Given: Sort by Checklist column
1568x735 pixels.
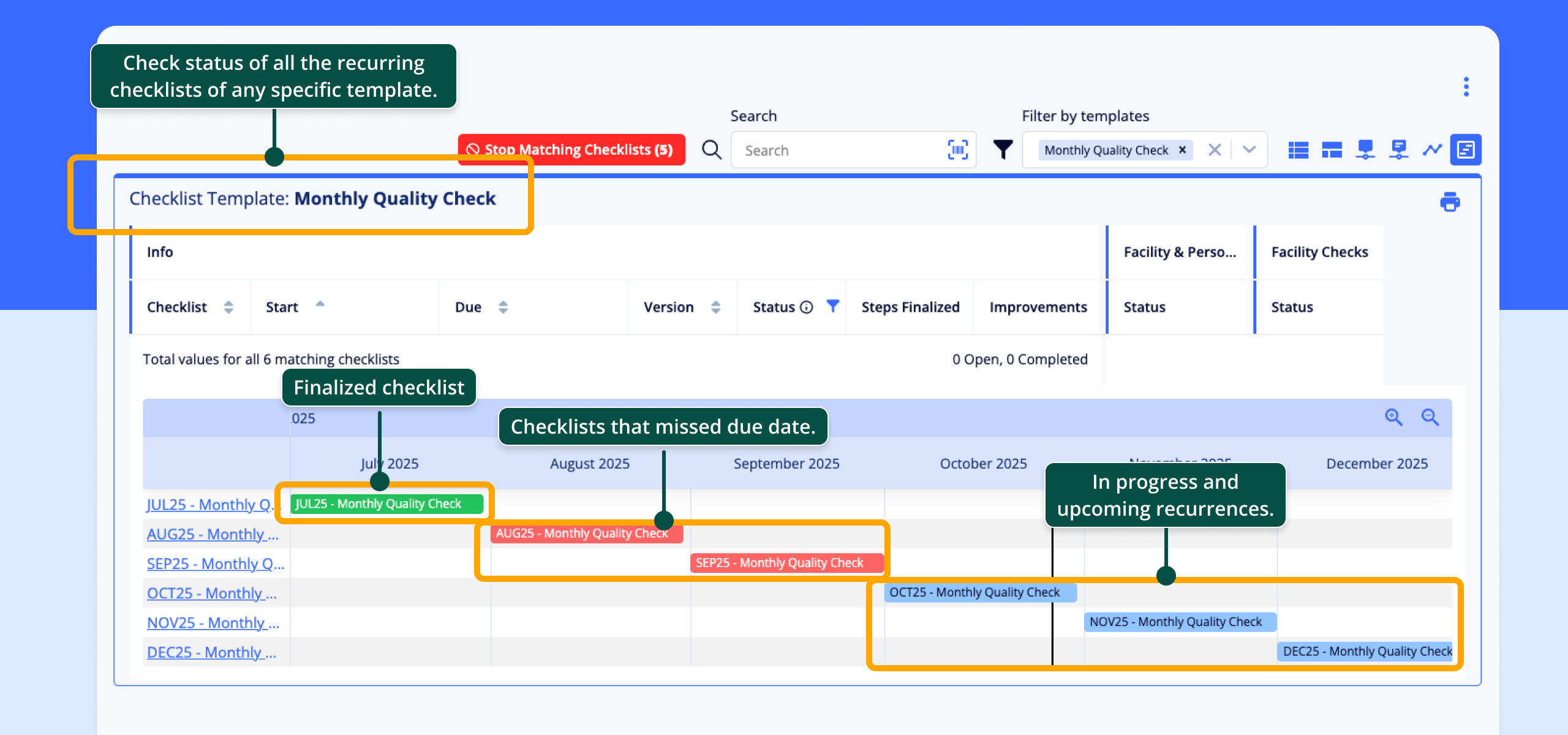Looking at the screenshot, I should click(228, 307).
